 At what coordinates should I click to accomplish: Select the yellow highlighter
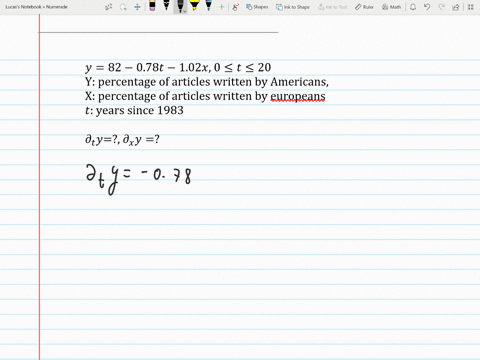(194, 6)
